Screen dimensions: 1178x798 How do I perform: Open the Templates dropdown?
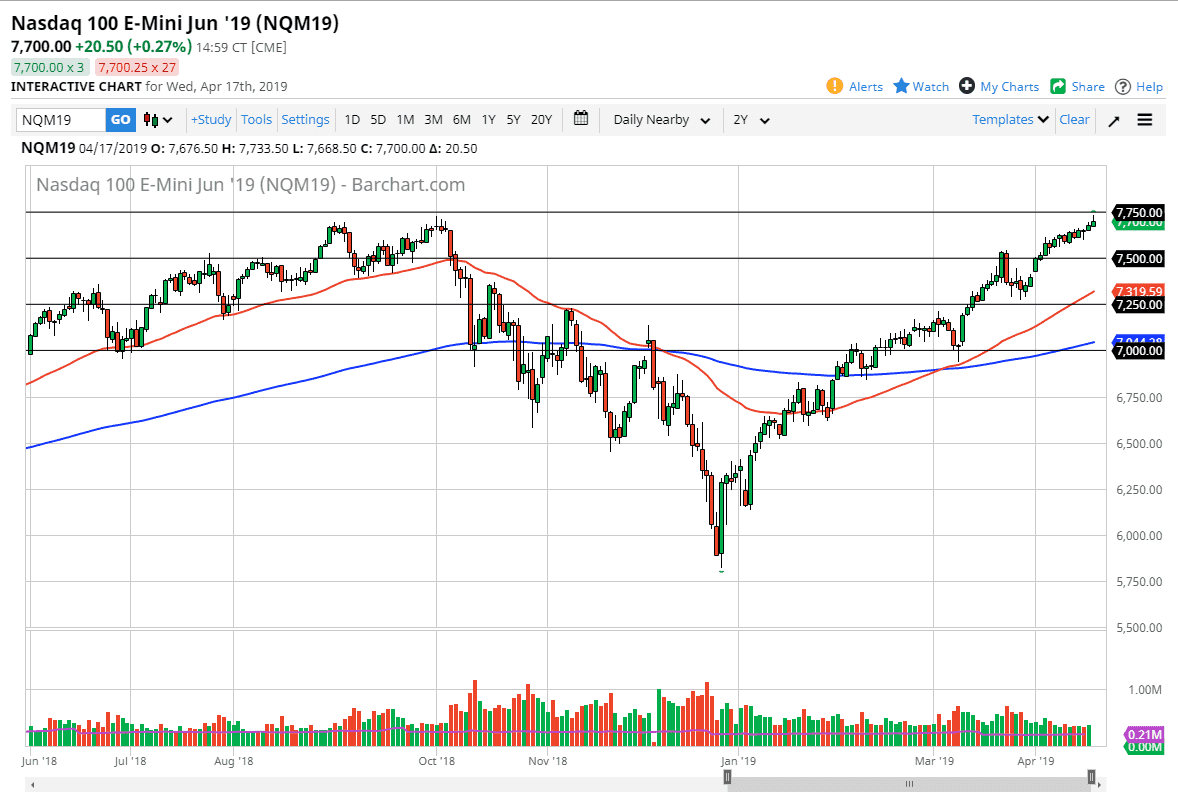pos(1009,119)
